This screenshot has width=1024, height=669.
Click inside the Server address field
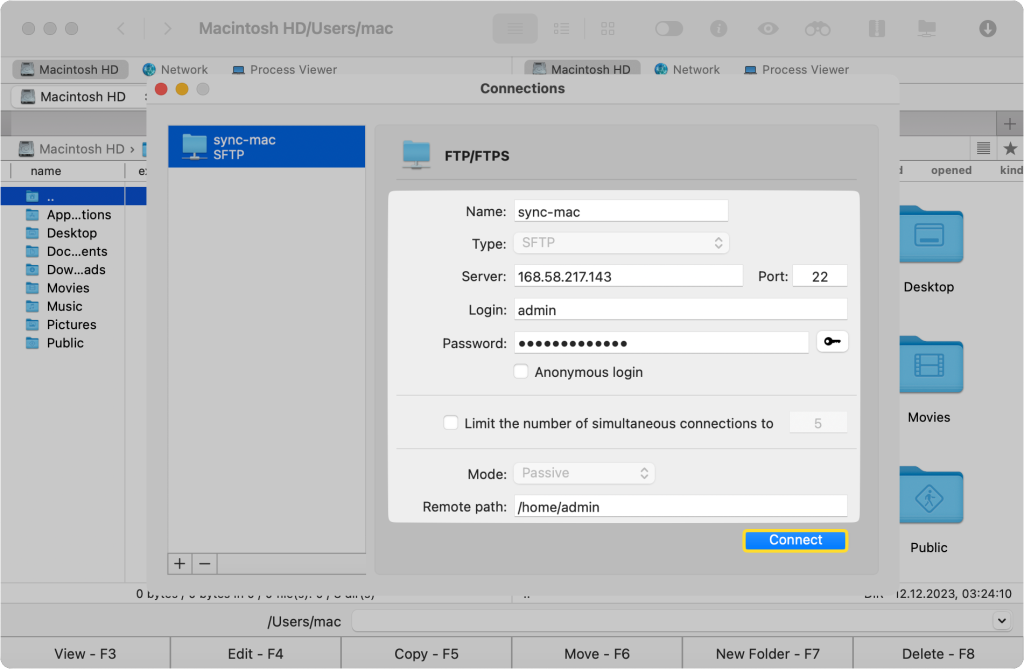click(628, 275)
